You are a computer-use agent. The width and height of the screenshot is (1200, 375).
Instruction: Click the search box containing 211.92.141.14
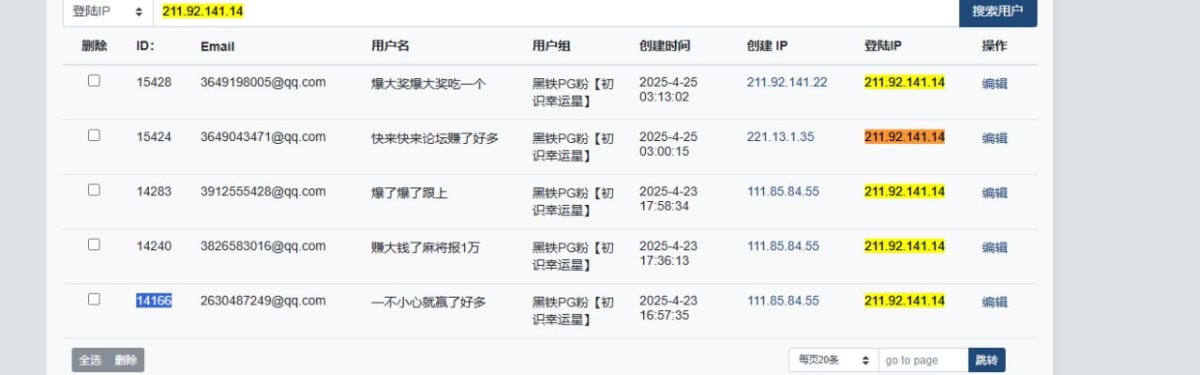coord(555,12)
